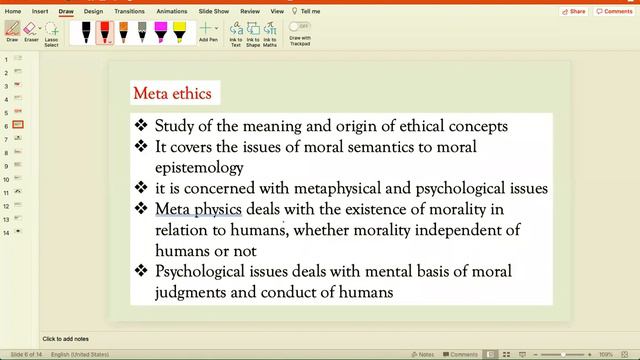Viewport: 640px width, 360px height.
Task: Click Fit slide to window icon
Action: pyautogui.click(x=624, y=355)
